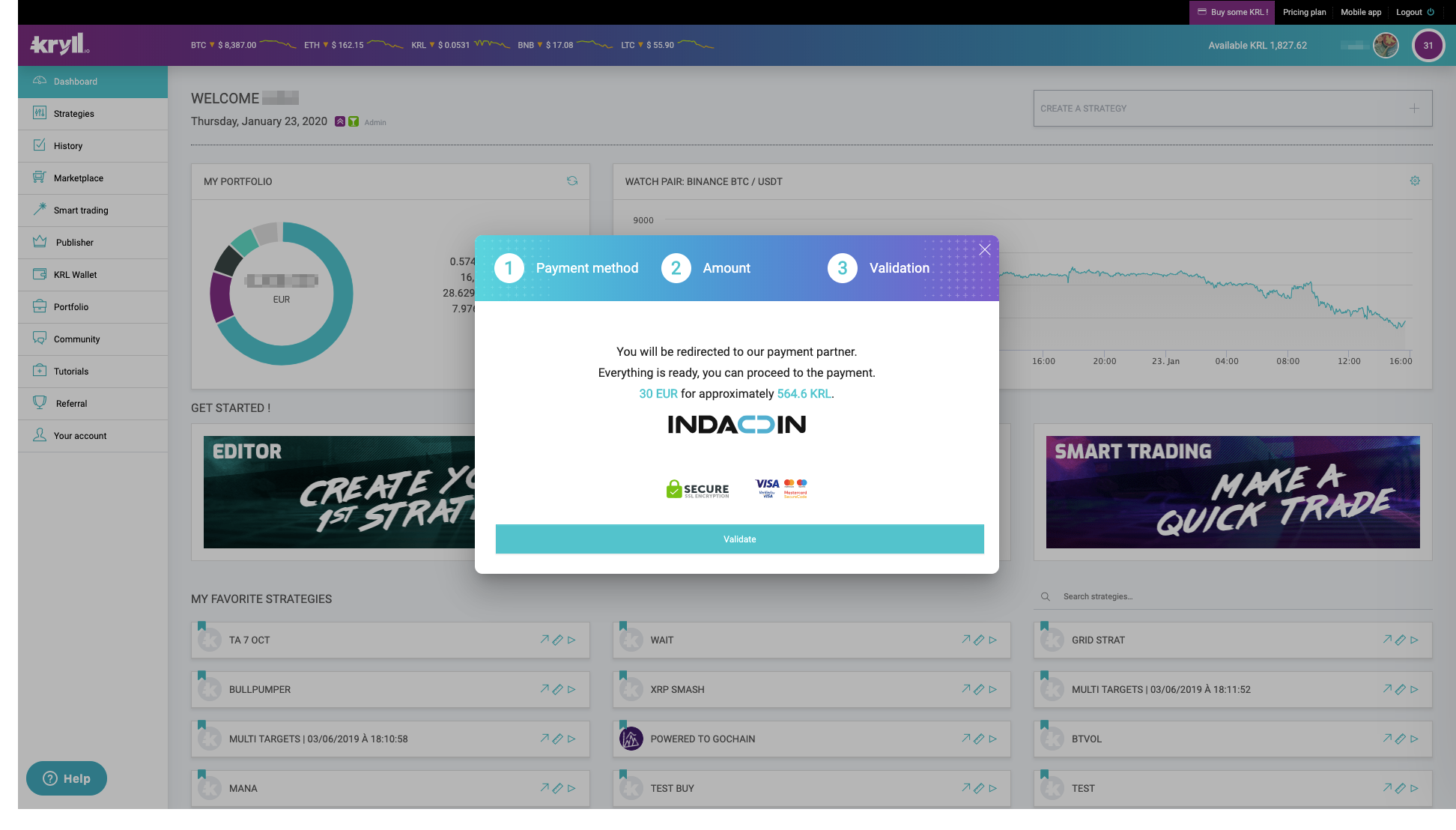This screenshot has width=1456, height=830.
Task: Run the TEST BUY strategy
Action: point(993,788)
